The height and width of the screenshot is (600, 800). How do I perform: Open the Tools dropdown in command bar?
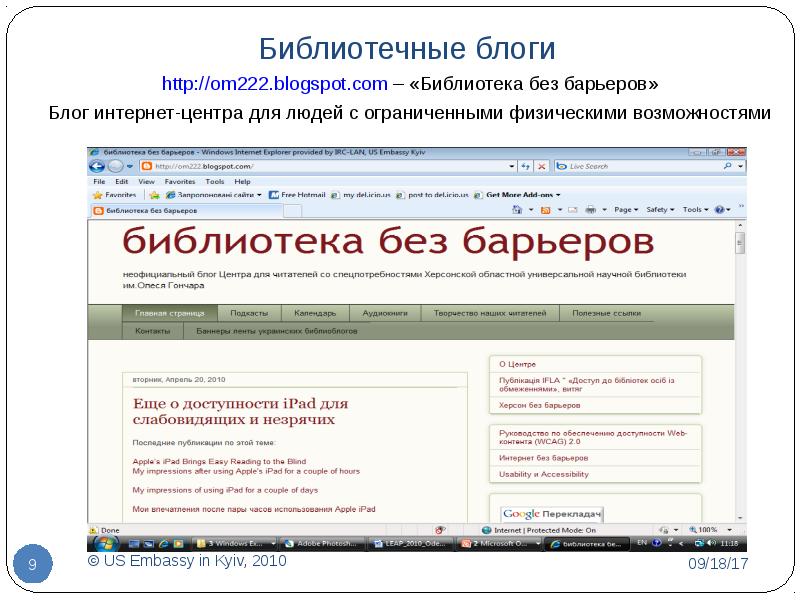point(695,210)
